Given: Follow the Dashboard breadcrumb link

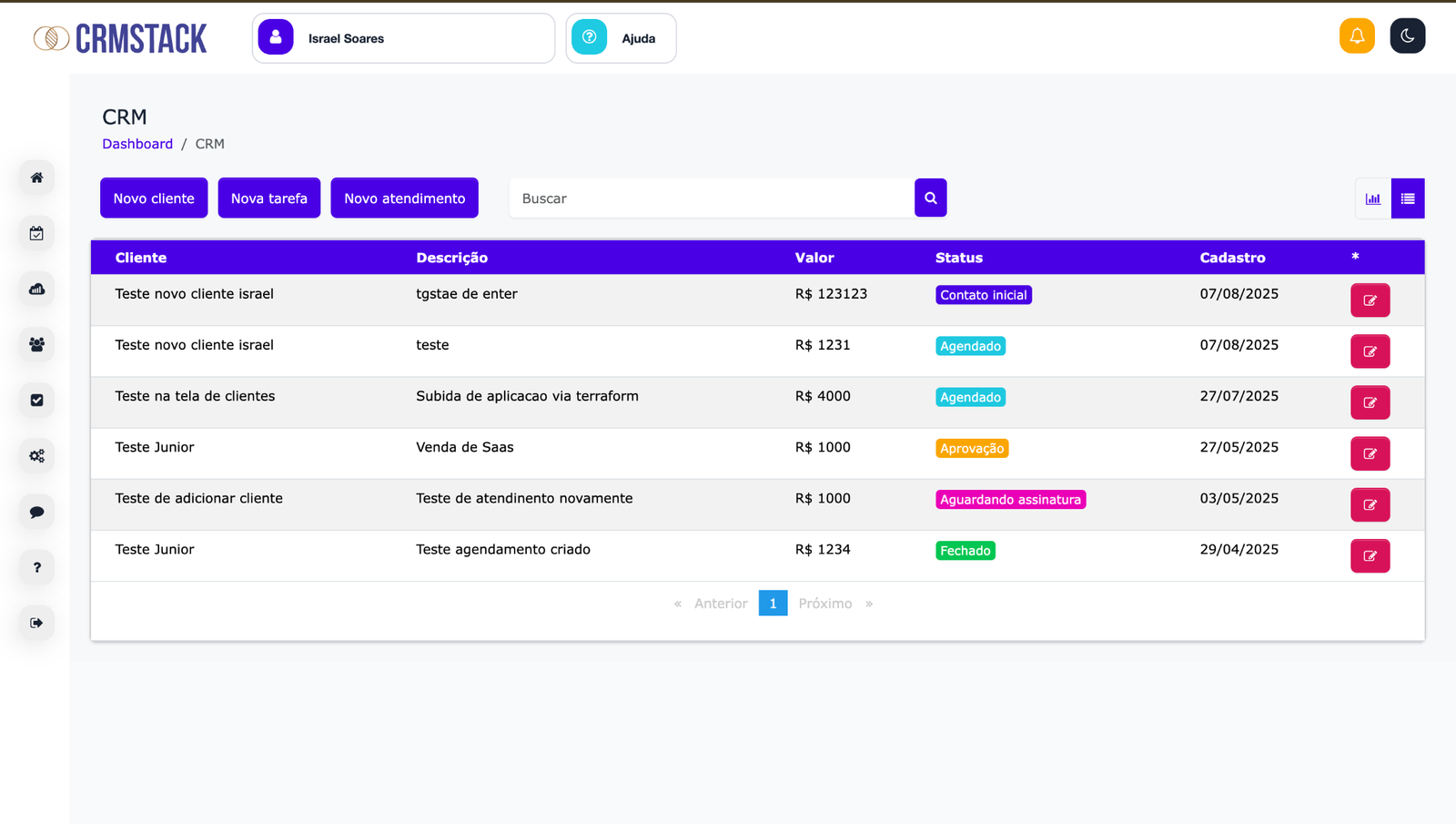Looking at the screenshot, I should click(137, 144).
